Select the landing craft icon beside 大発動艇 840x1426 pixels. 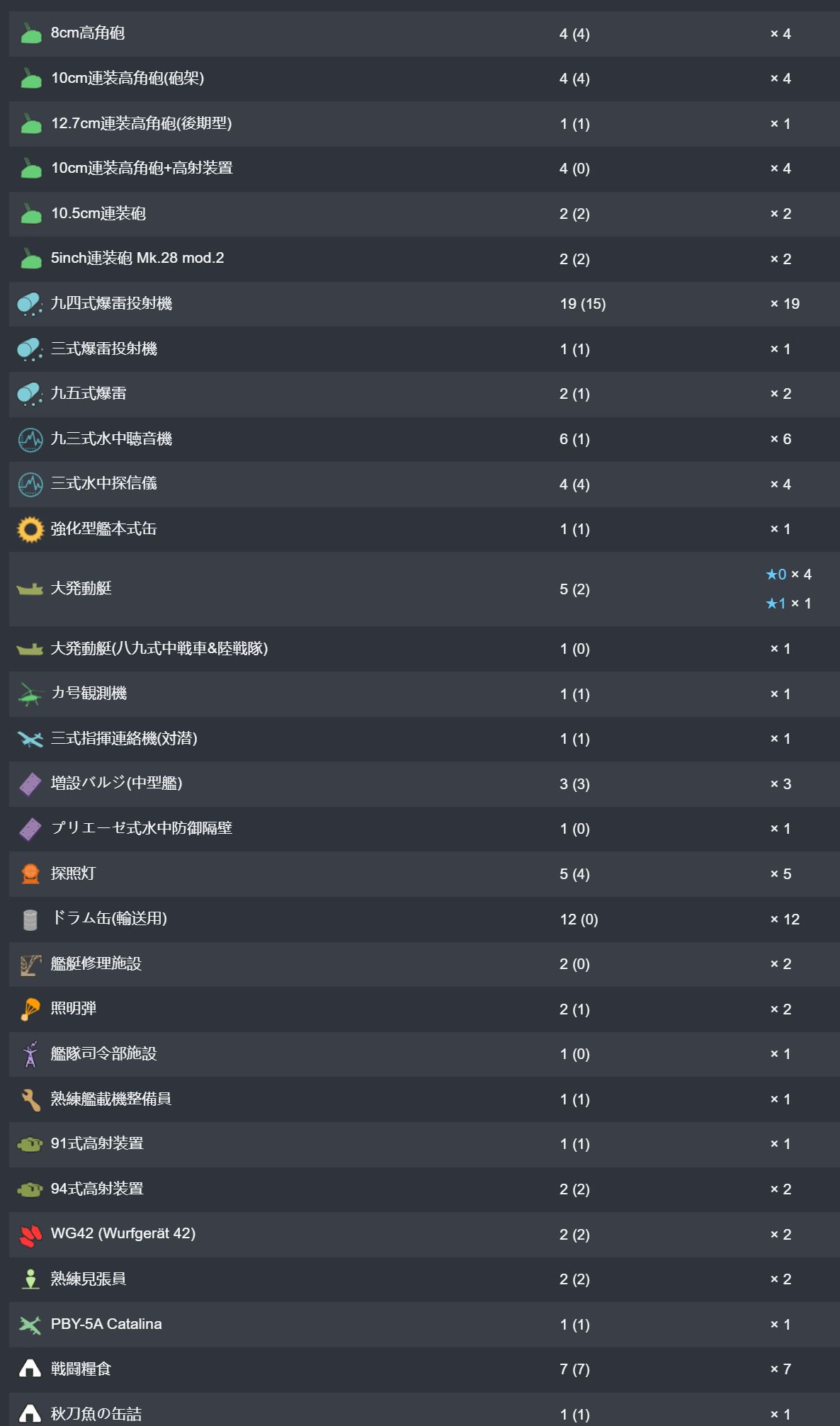pyautogui.click(x=30, y=589)
